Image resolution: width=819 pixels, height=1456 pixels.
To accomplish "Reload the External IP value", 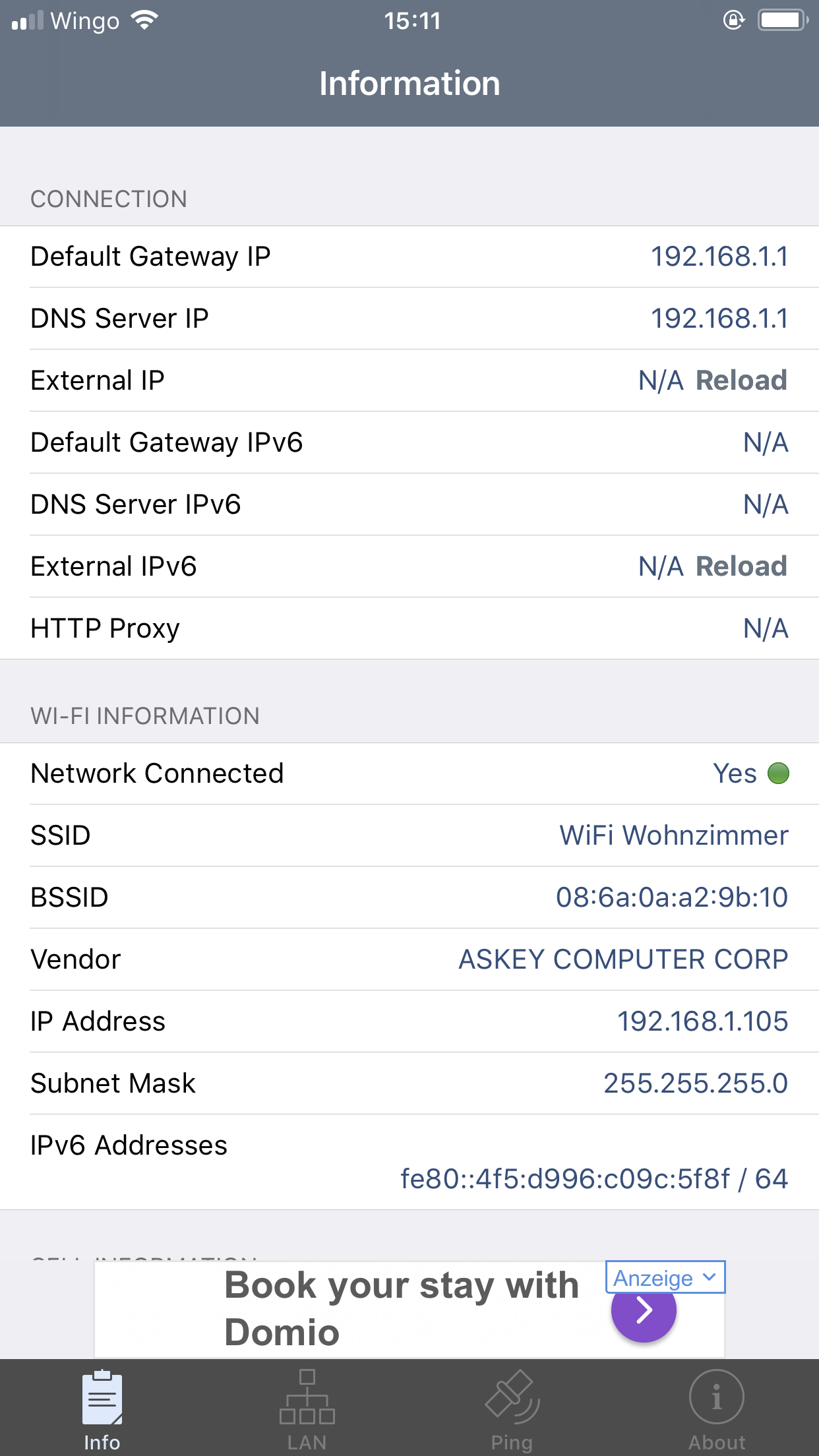I will click(741, 380).
